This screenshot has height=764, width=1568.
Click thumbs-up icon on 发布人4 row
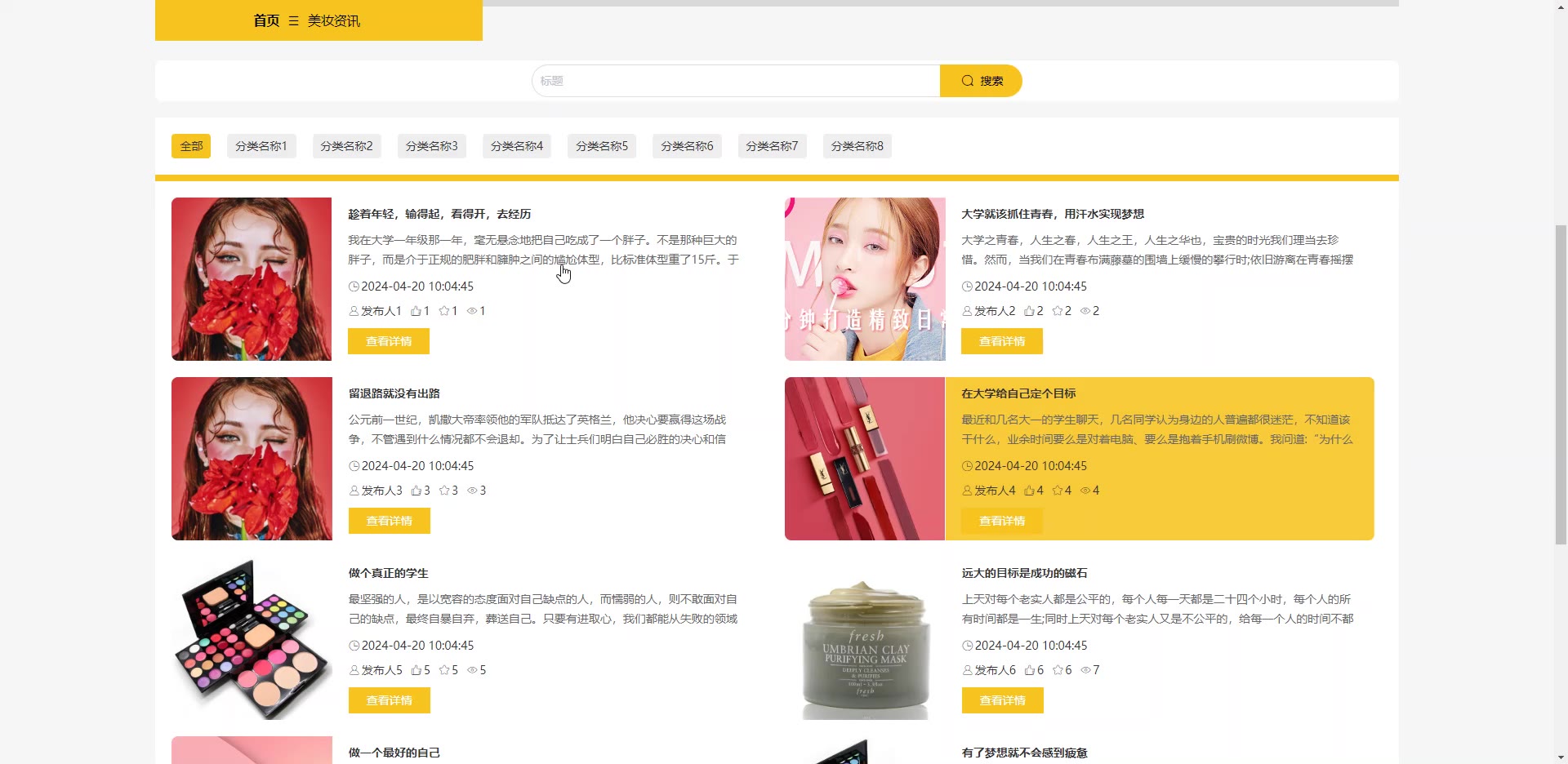click(x=1029, y=491)
